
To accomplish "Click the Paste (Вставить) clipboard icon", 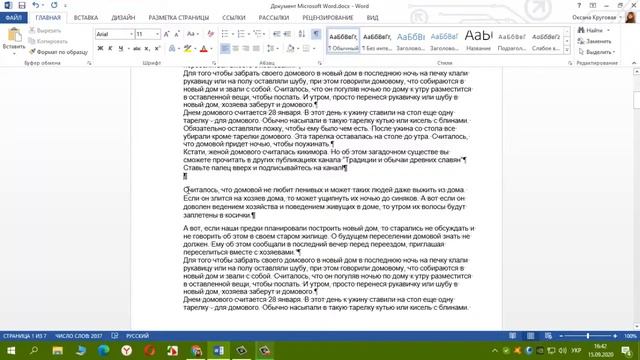I will click(x=14, y=36).
